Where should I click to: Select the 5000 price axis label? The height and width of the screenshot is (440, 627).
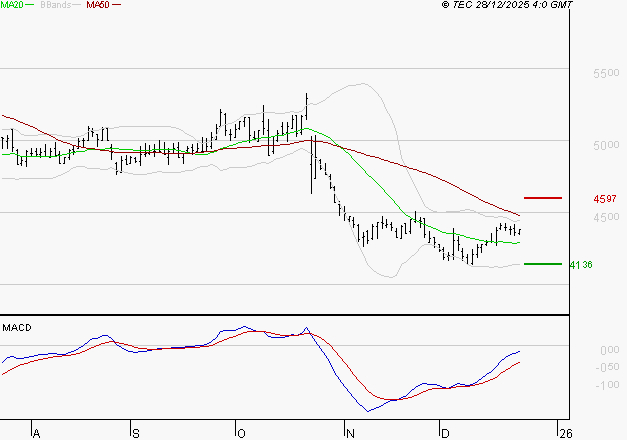coord(606,145)
